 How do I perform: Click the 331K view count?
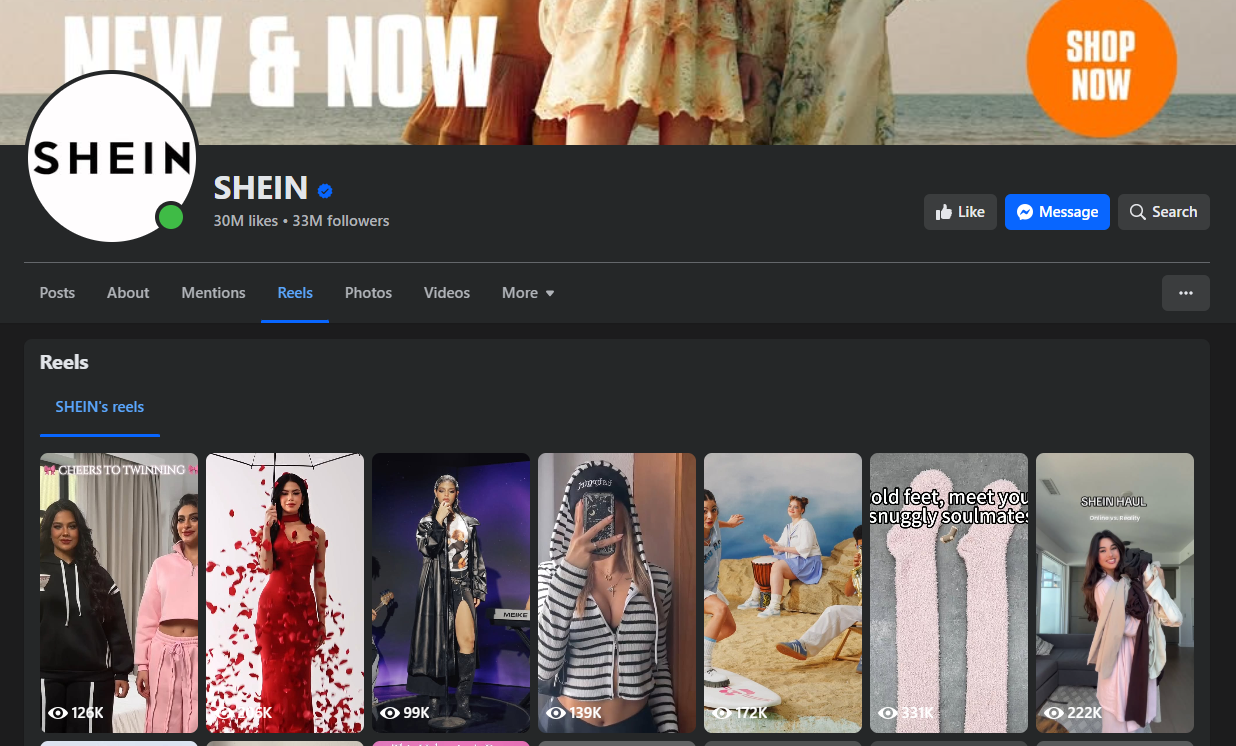tap(917, 713)
